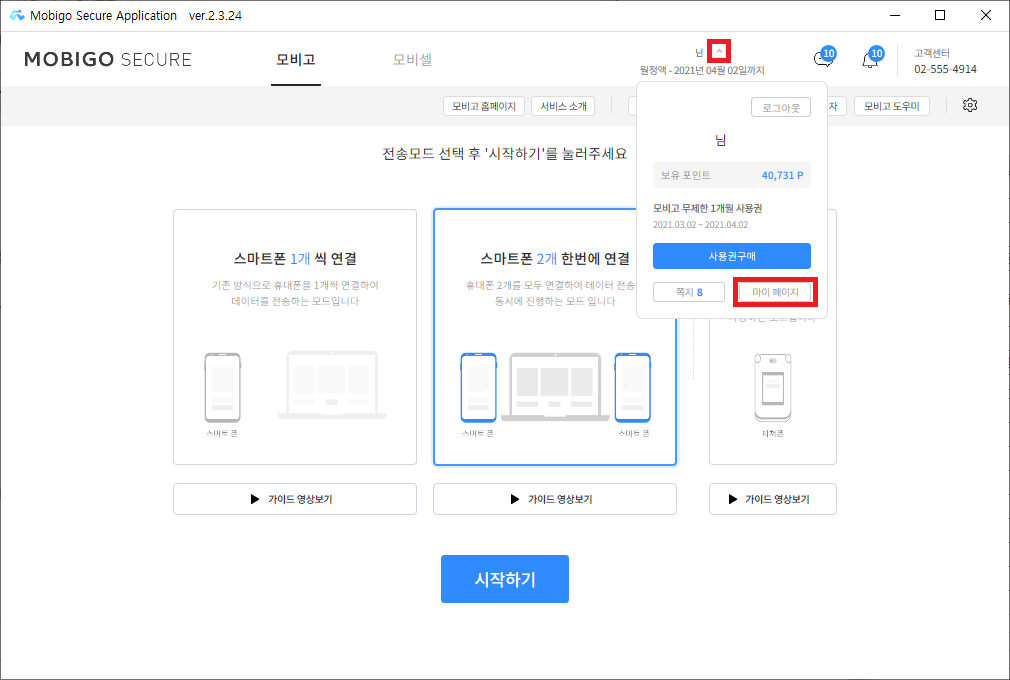Maximize the Mobigo window
The width and height of the screenshot is (1010, 680).
[940, 15]
